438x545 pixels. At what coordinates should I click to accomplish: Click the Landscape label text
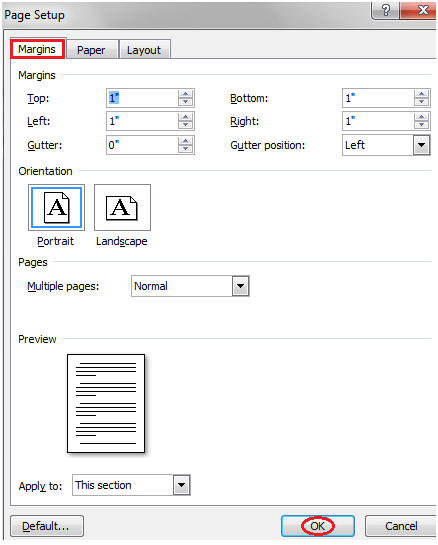pos(122,241)
